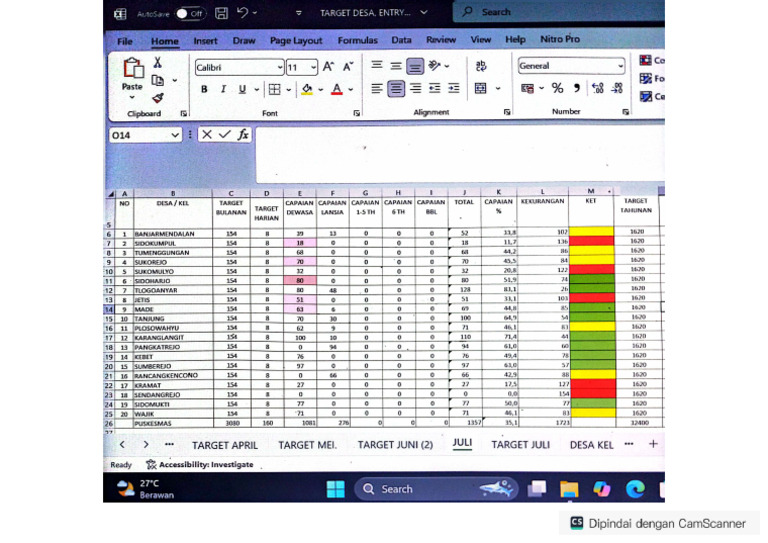Toggle Align Right
The width and height of the screenshot is (768, 543).
(x=415, y=88)
